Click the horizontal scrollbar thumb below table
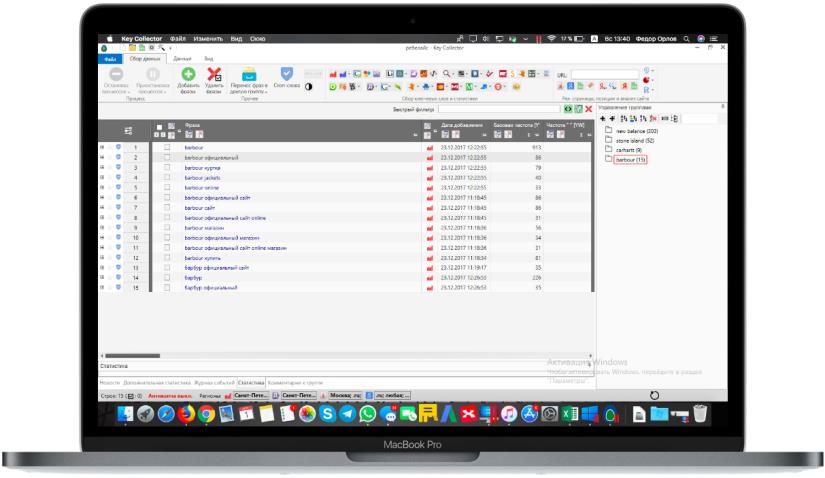The width and height of the screenshot is (825, 478). click(132, 356)
